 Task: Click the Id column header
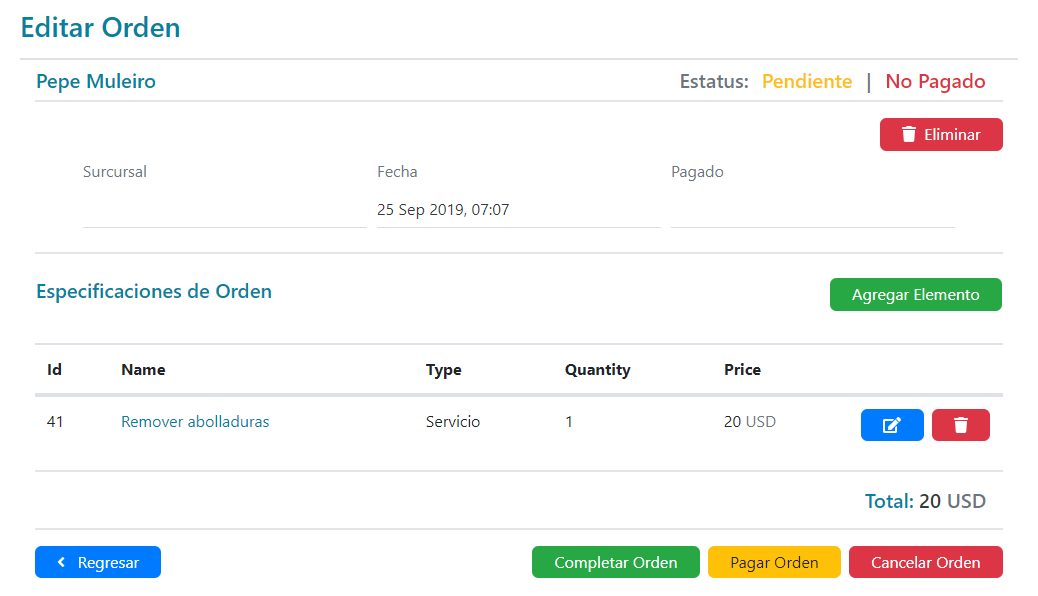[55, 370]
